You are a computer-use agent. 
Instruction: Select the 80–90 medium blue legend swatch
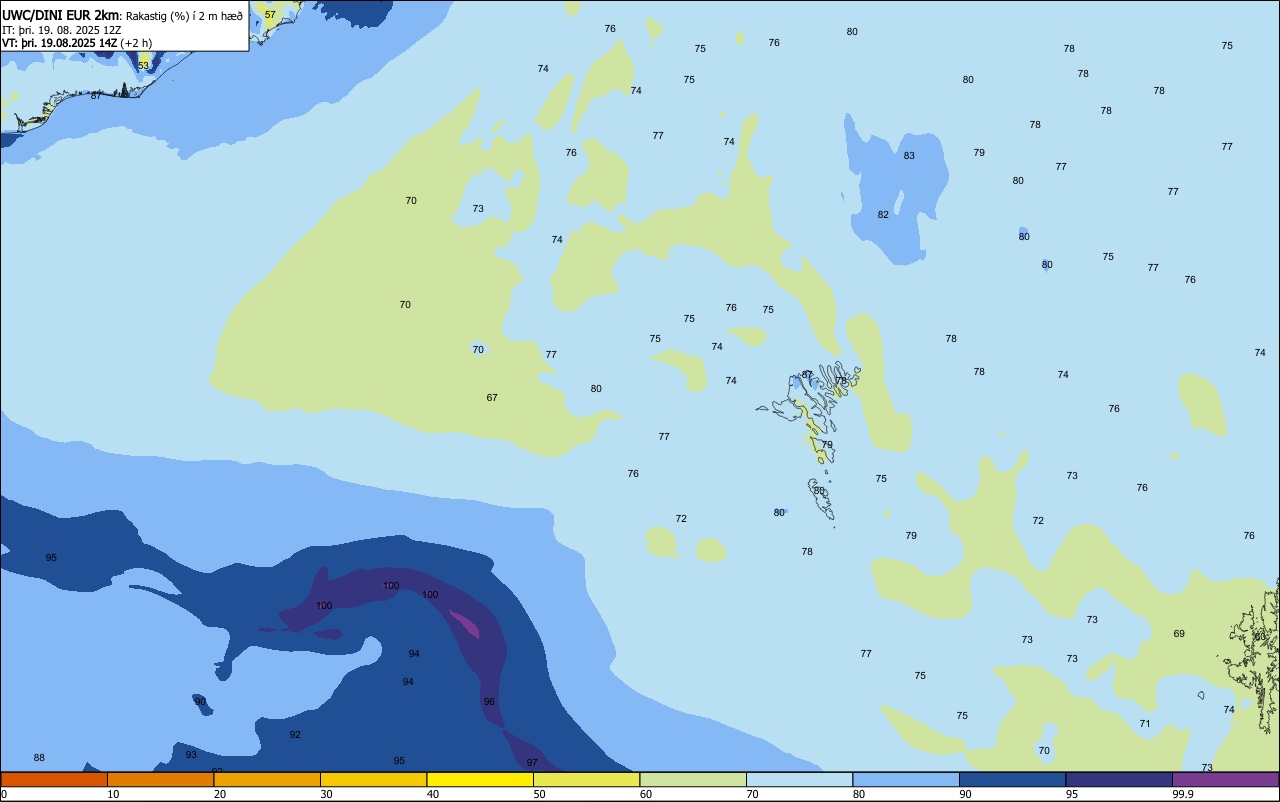(906, 779)
